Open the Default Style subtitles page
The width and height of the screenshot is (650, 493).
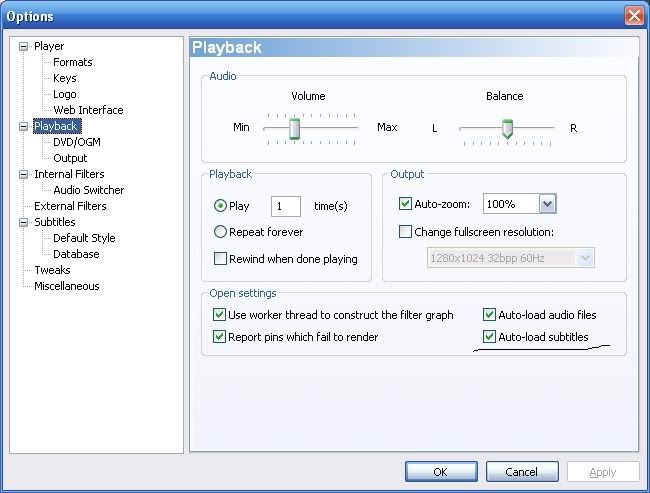pyautogui.click(x=84, y=238)
